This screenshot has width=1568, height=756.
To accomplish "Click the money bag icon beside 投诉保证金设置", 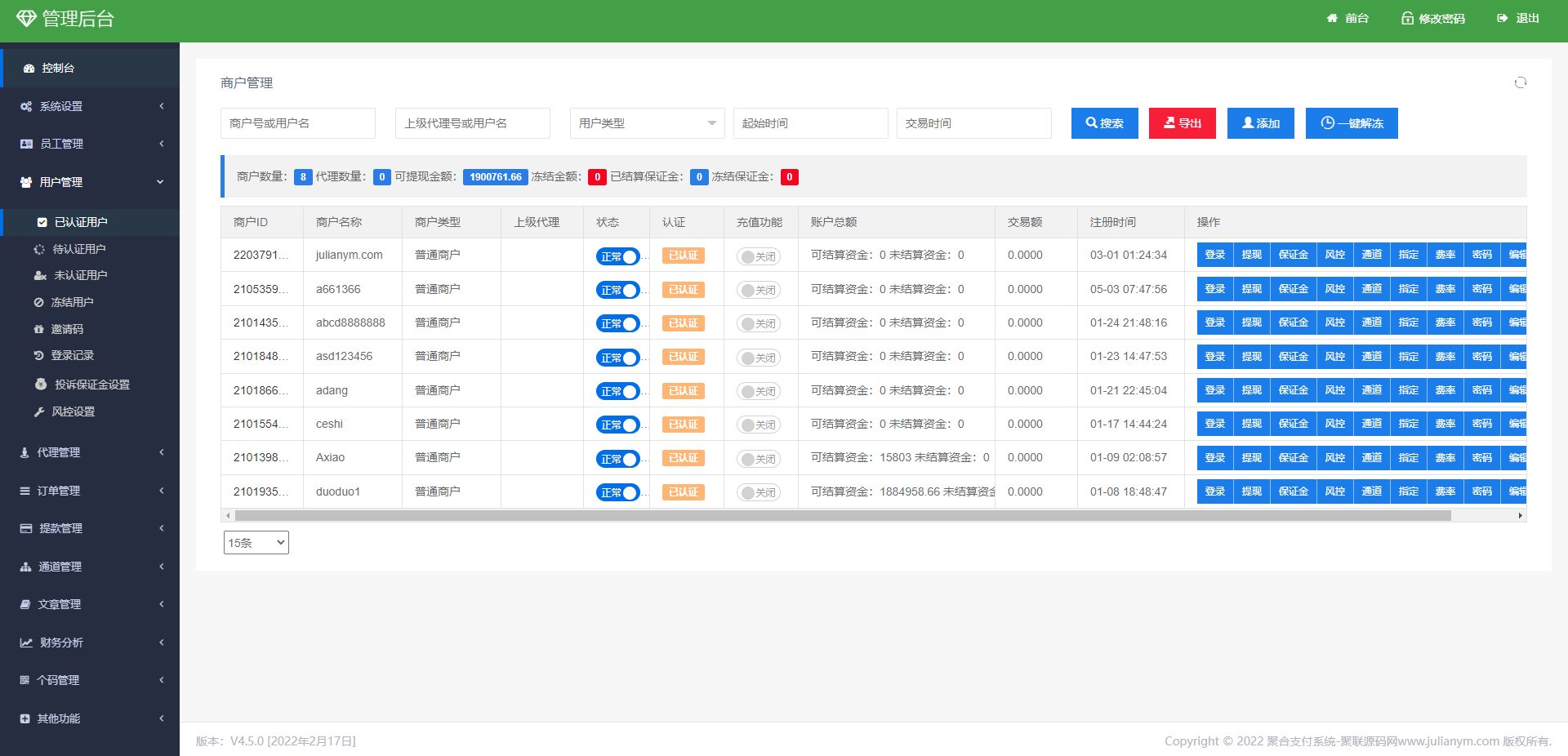I will 41,384.
